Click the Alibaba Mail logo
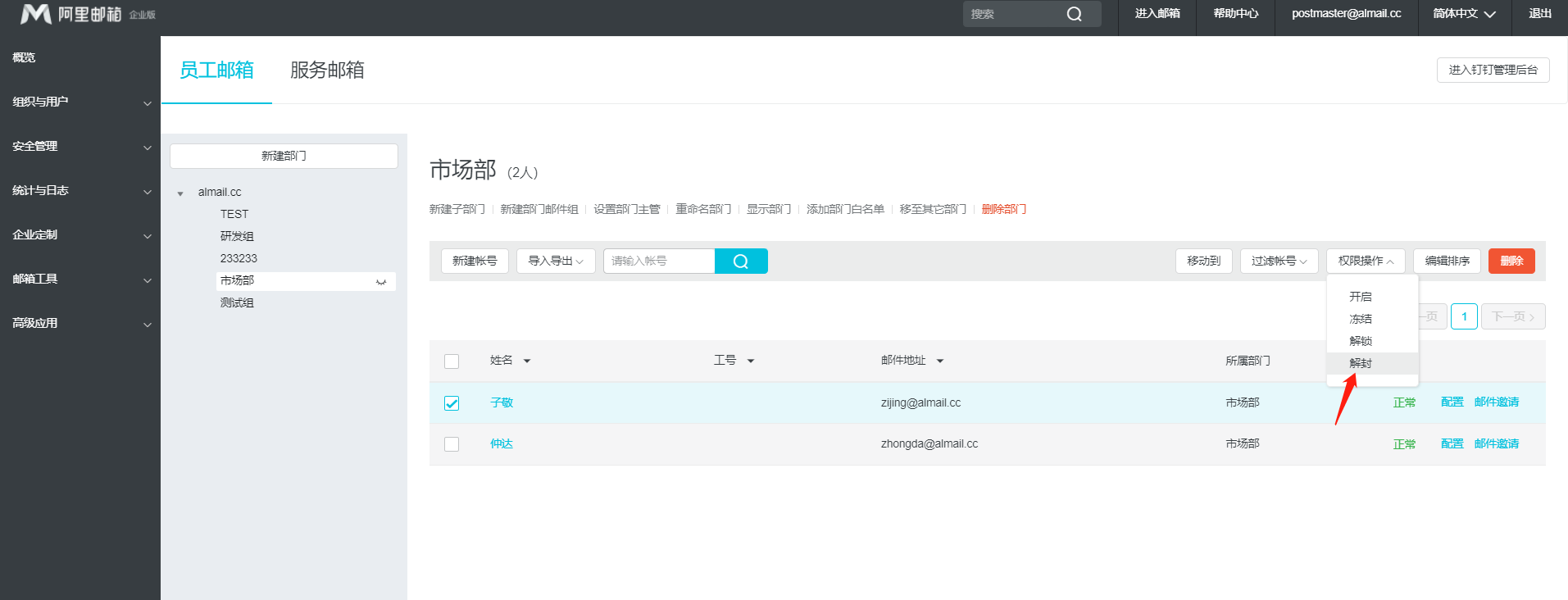This screenshot has height=600, width=1568. pos(71,14)
